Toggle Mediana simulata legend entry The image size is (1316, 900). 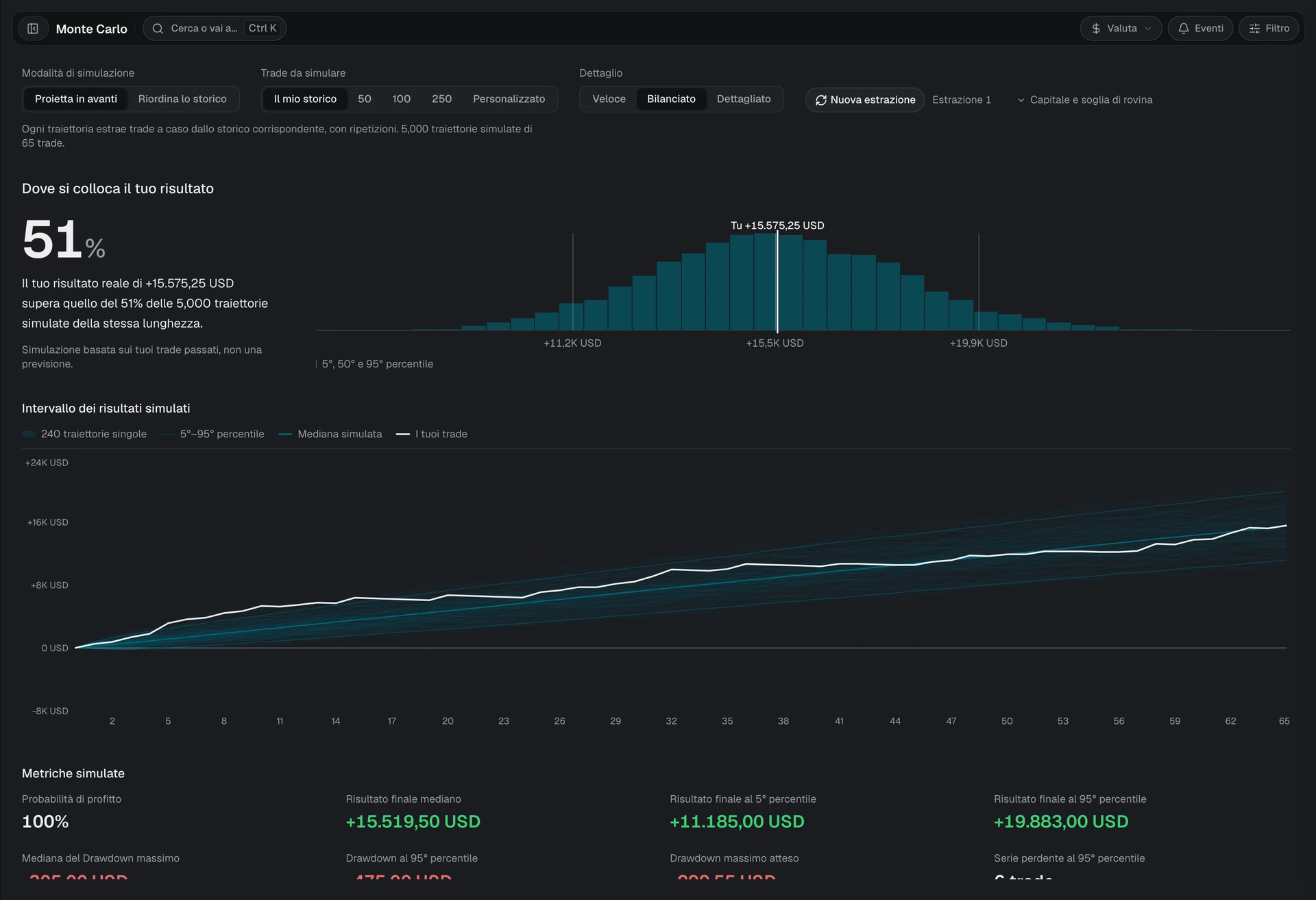pyautogui.click(x=330, y=435)
